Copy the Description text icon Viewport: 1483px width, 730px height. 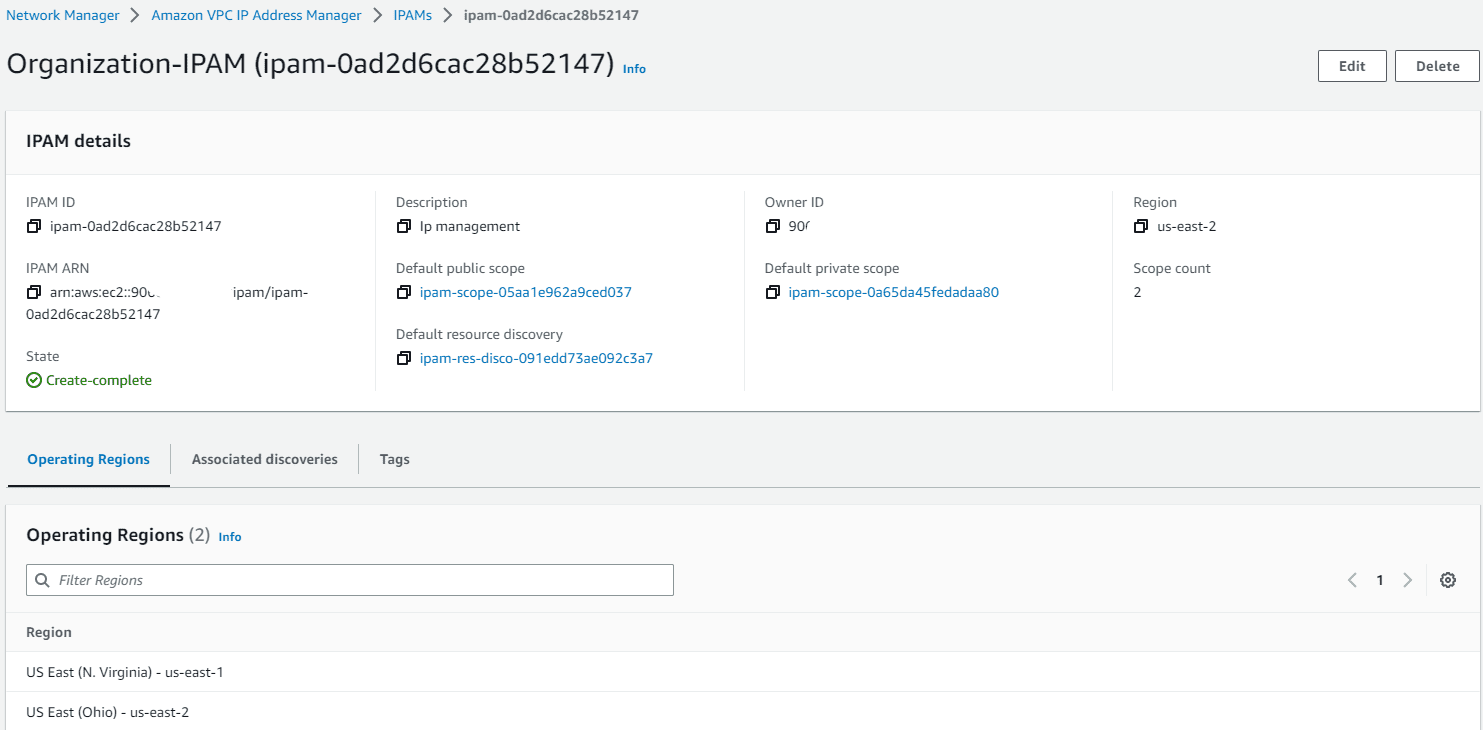(404, 226)
